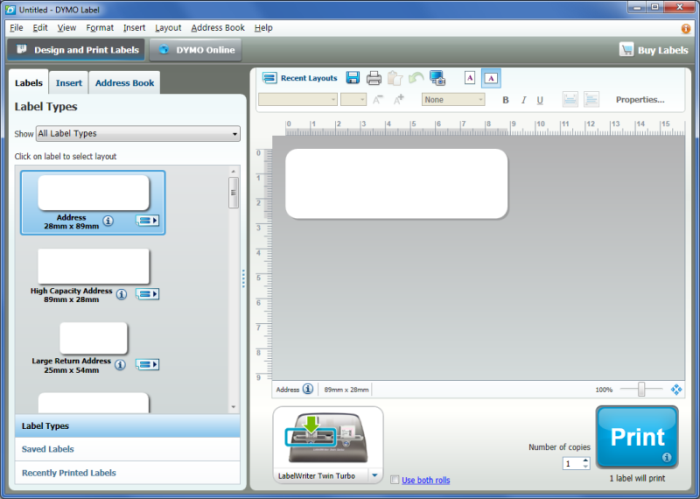Open the Help menu
This screenshot has width=700, height=499.
[x=263, y=28]
